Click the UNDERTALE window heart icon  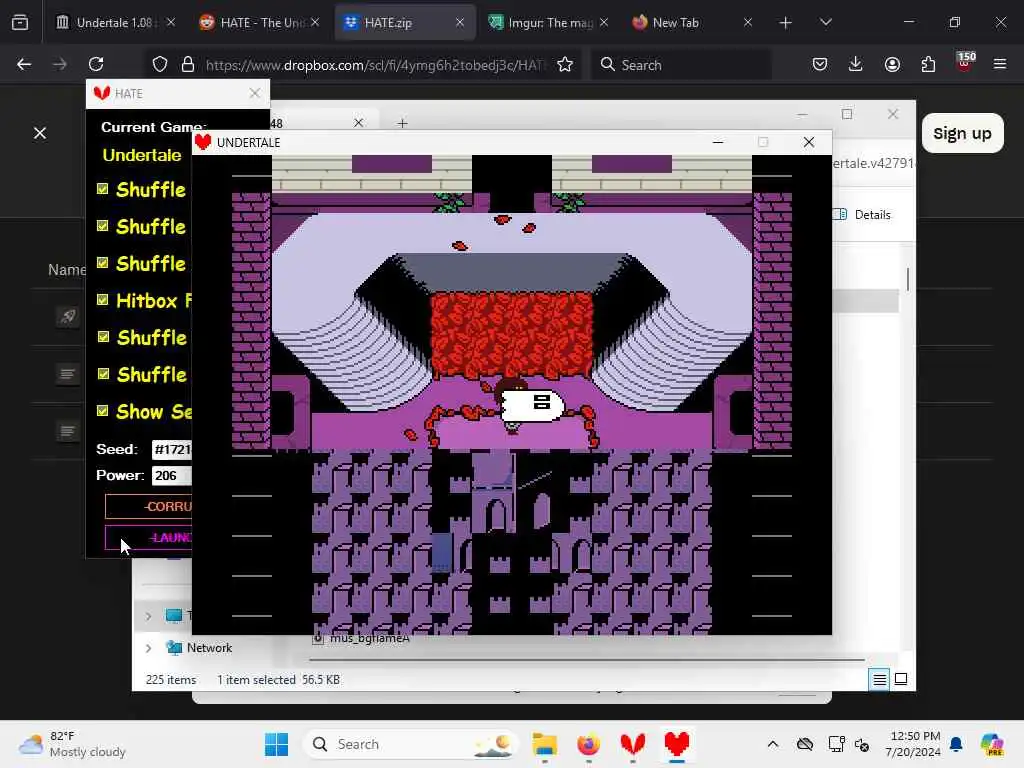click(203, 142)
